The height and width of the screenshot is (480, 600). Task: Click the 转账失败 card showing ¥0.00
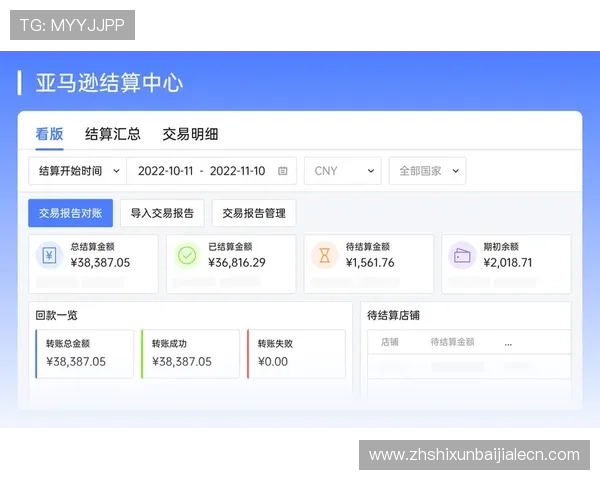pyautogui.click(x=296, y=354)
